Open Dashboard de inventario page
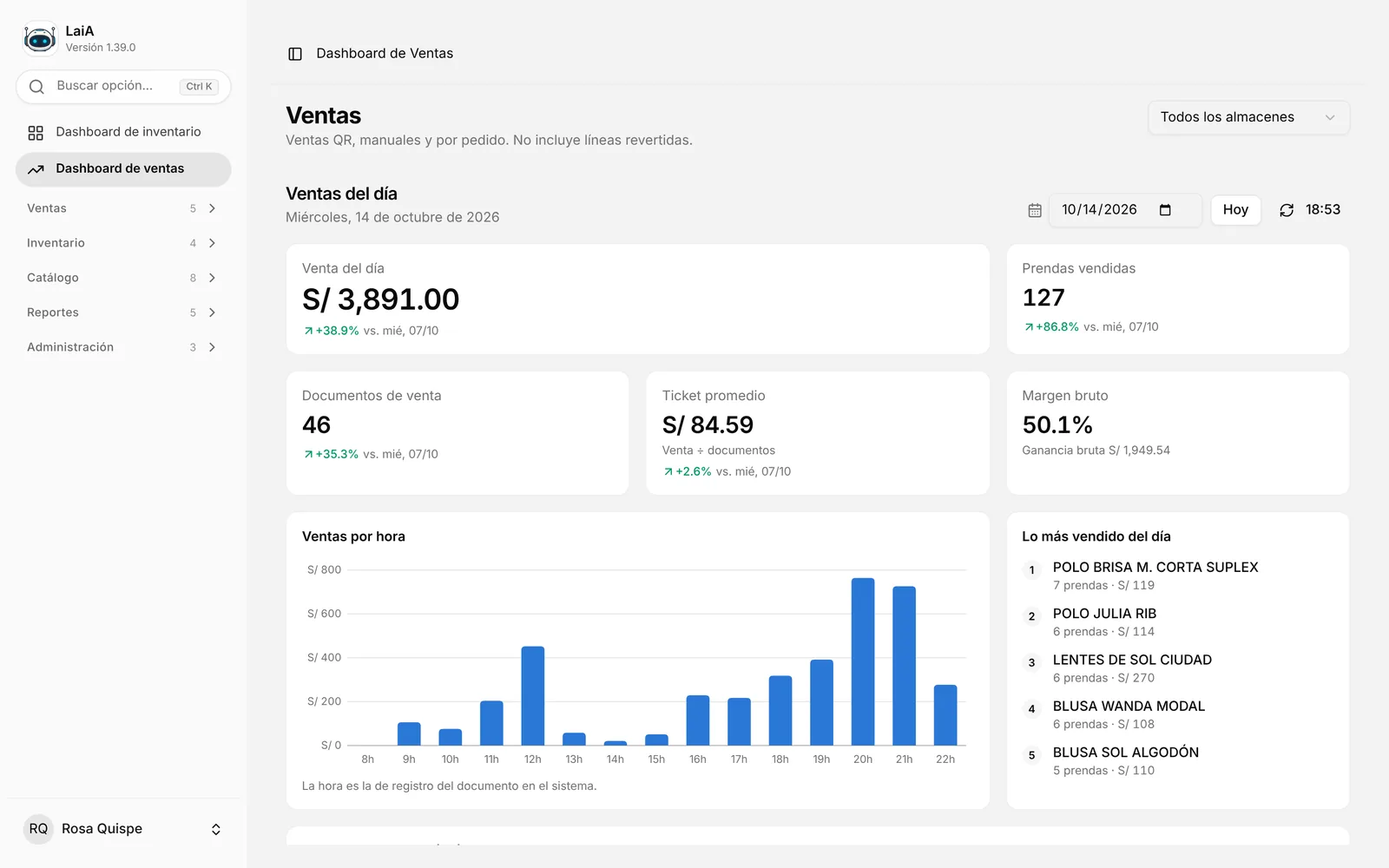Viewport: 1389px width, 868px height. [x=123, y=132]
